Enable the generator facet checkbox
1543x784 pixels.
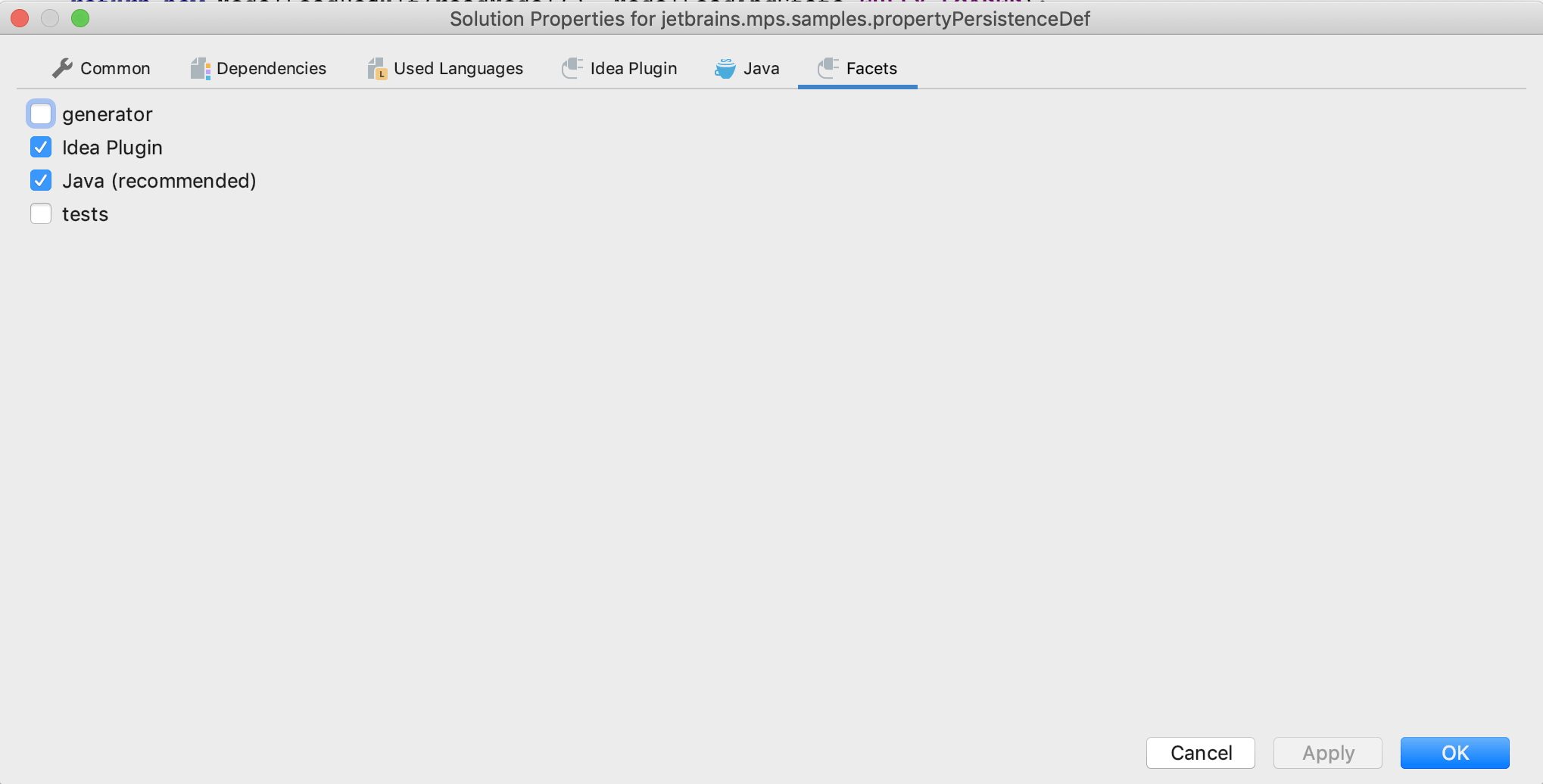tap(41, 114)
